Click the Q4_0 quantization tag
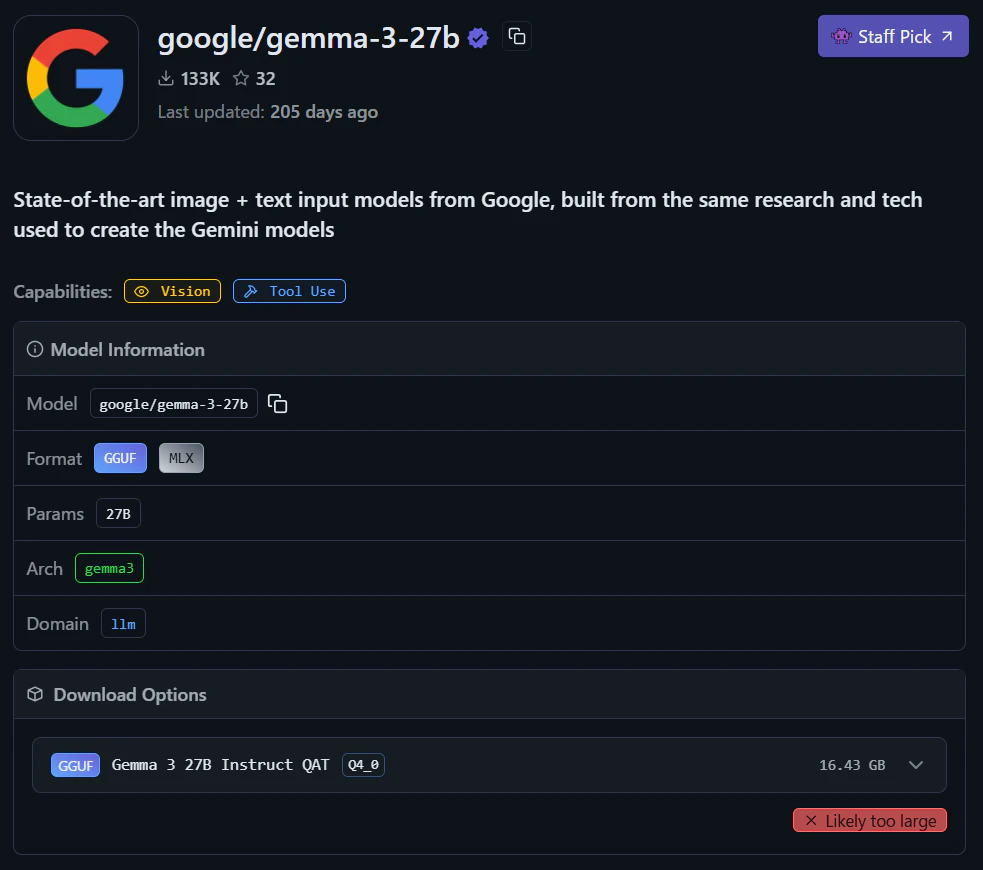This screenshot has width=983, height=870. coord(363,765)
